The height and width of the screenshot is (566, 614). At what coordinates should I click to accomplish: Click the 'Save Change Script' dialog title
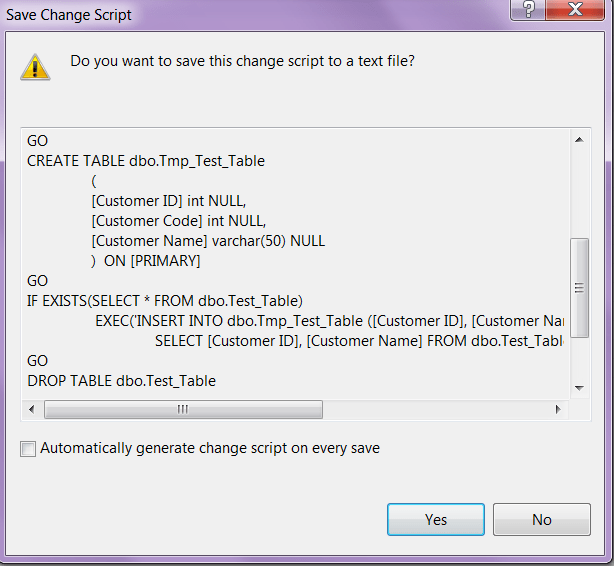click(69, 15)
